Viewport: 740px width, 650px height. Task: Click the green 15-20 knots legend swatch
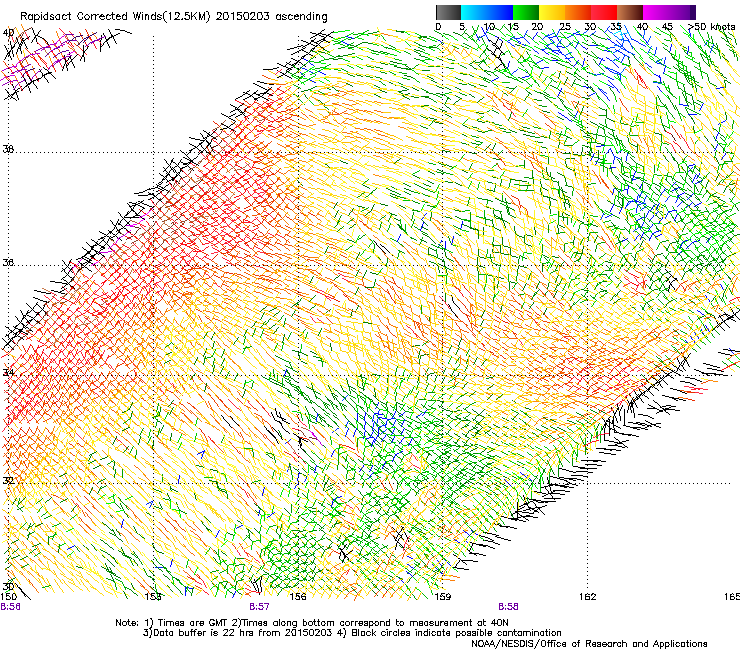click(526, 12)
